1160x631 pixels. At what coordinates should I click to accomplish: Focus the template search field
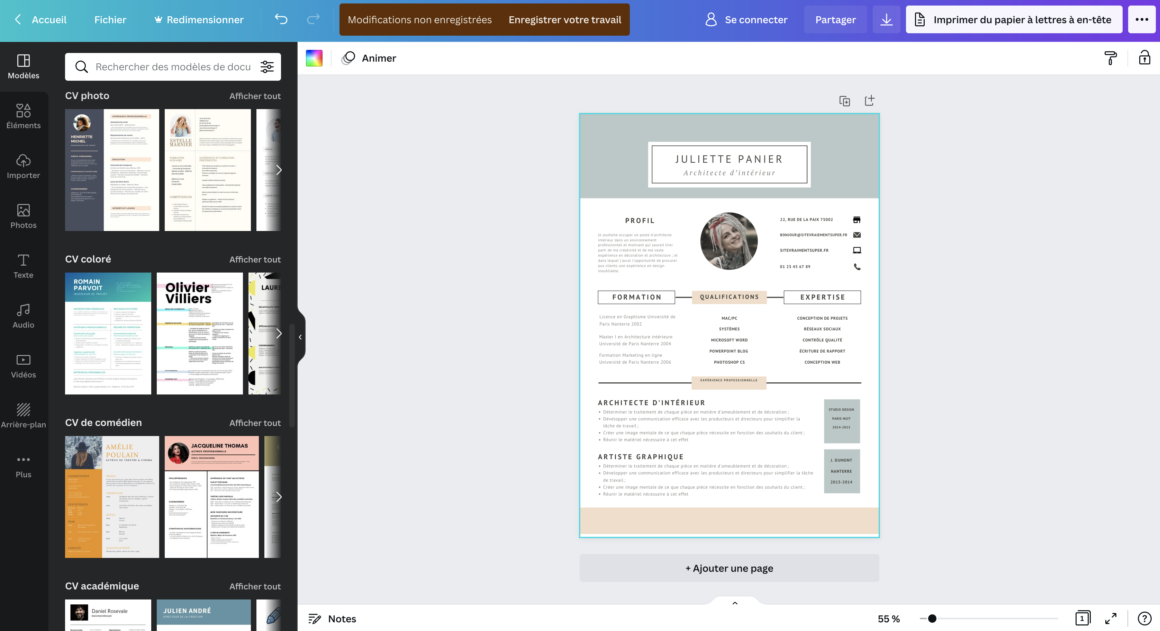(x=173, y=67)
